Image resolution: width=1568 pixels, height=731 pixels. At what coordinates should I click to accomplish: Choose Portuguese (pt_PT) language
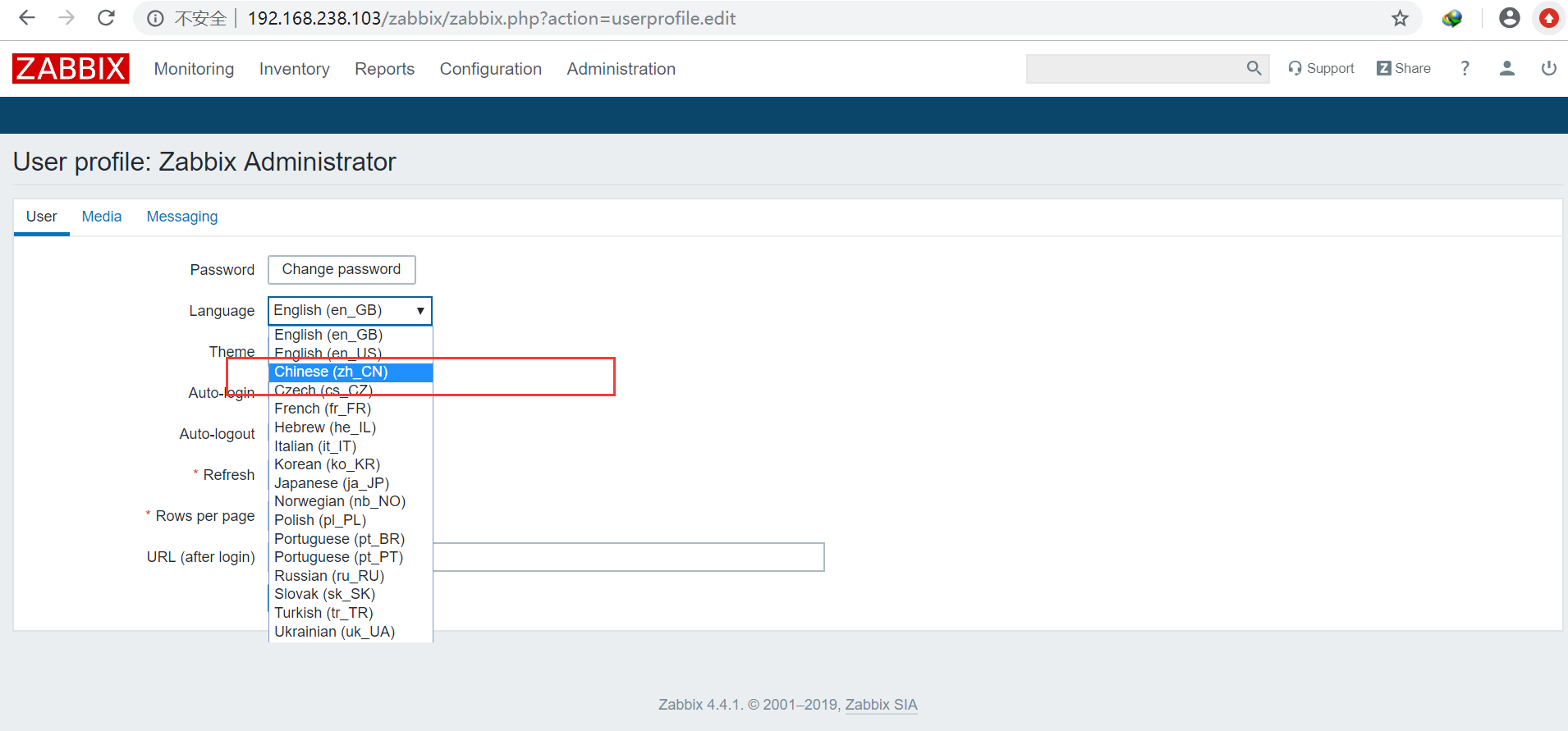351,557
